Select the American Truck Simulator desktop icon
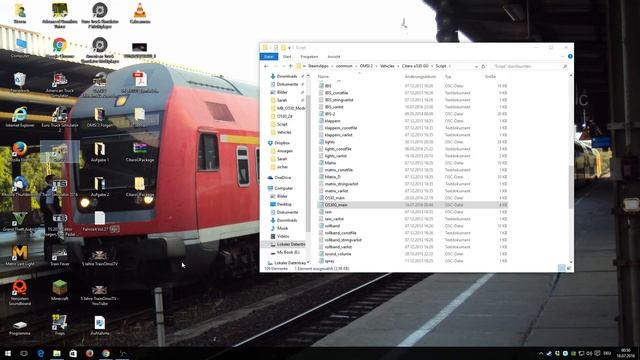Viewport: 640px width, 360px height. (x=60, y=84)
